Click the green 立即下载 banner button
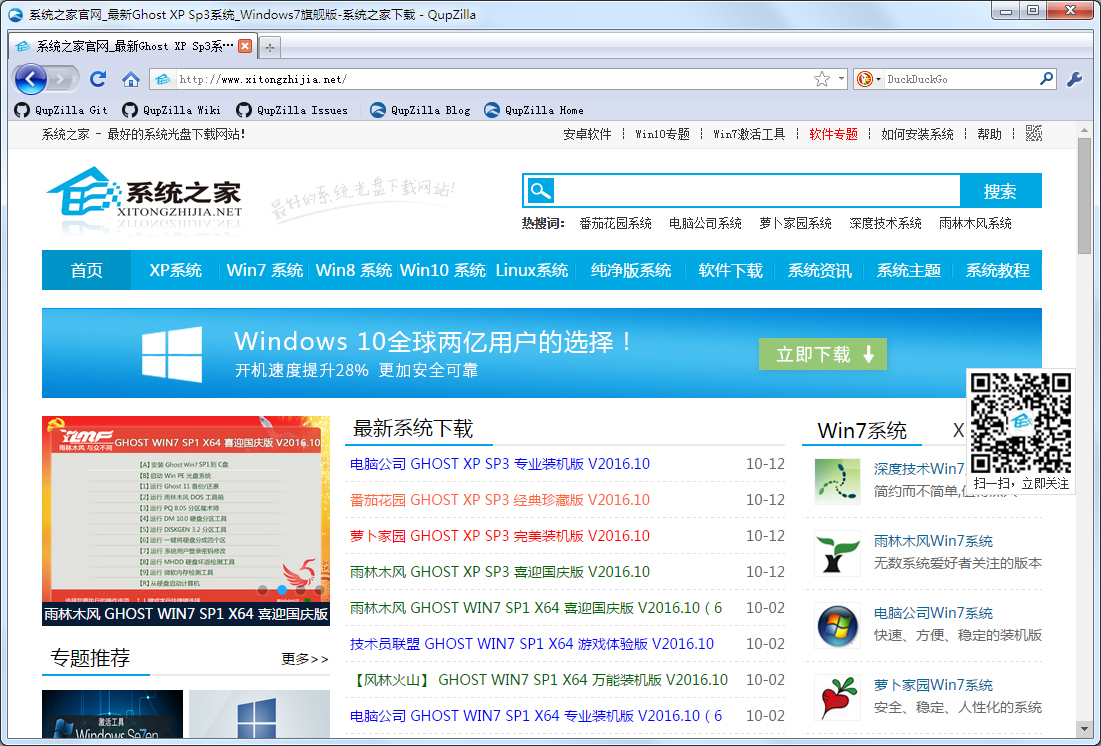The width and height of the screenshot is (1101, 746). click(x=822, y=354)
